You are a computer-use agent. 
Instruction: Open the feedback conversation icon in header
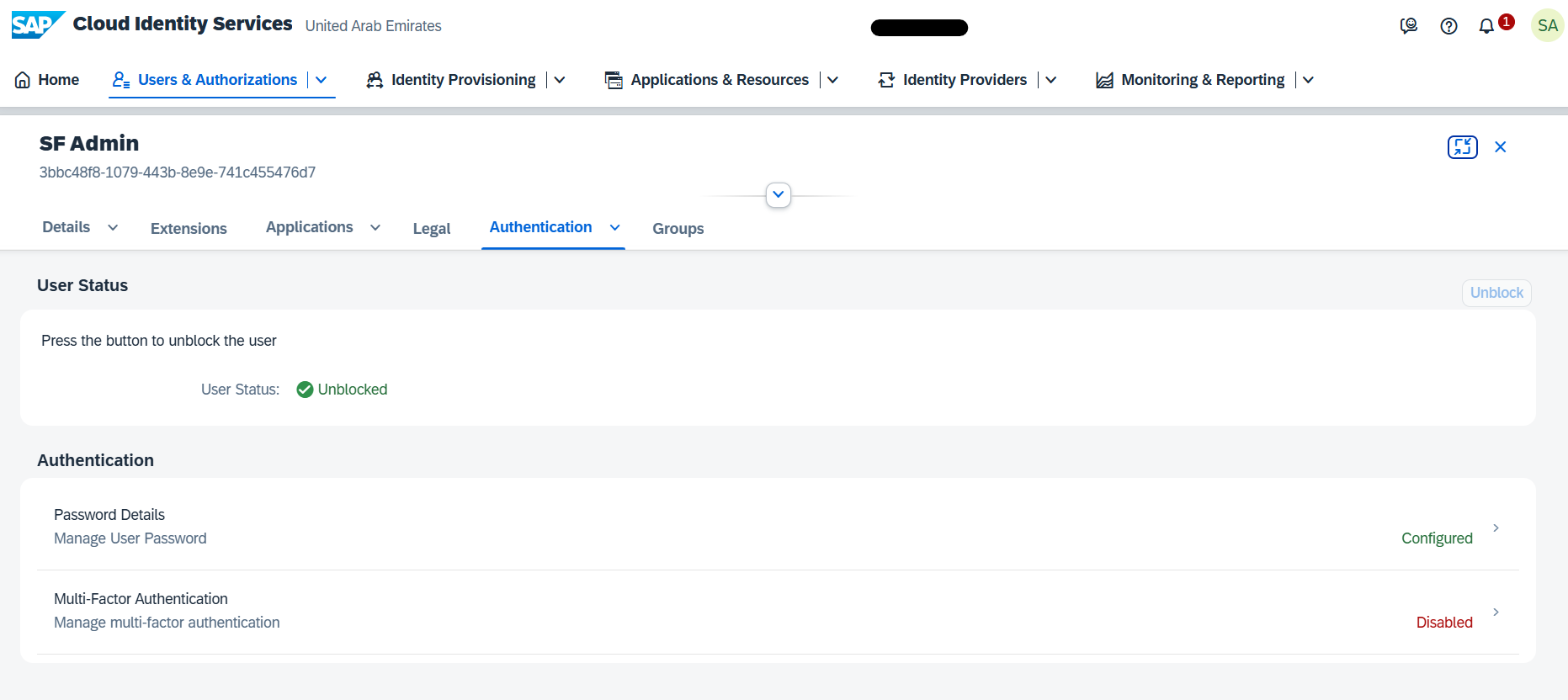point(1408,26)
